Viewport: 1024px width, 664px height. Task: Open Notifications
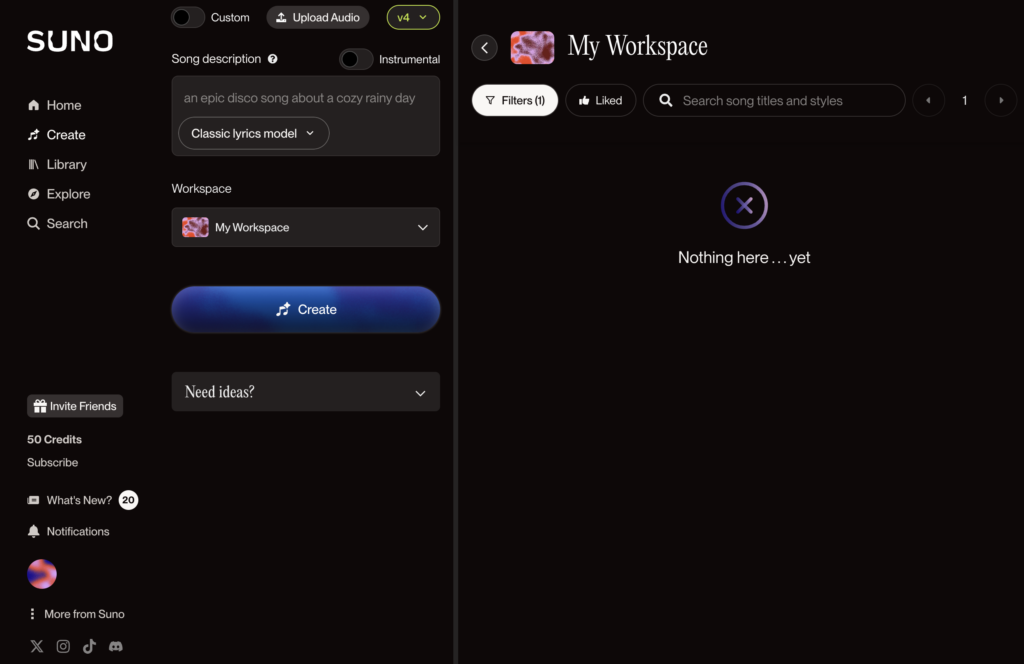pyautogui.click(x=69, y=531)
